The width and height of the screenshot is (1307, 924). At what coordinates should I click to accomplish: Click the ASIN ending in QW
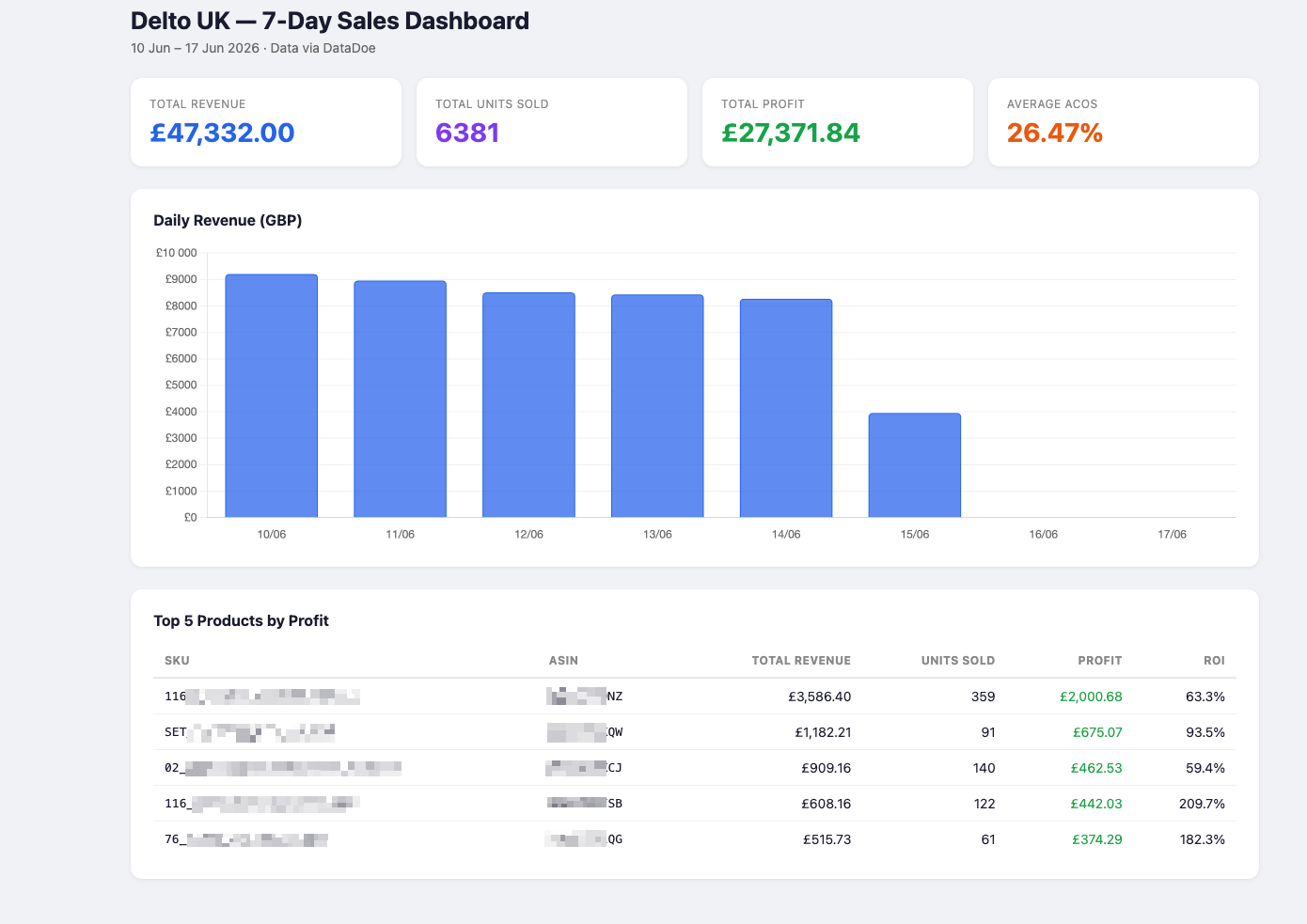coord(585,732)
